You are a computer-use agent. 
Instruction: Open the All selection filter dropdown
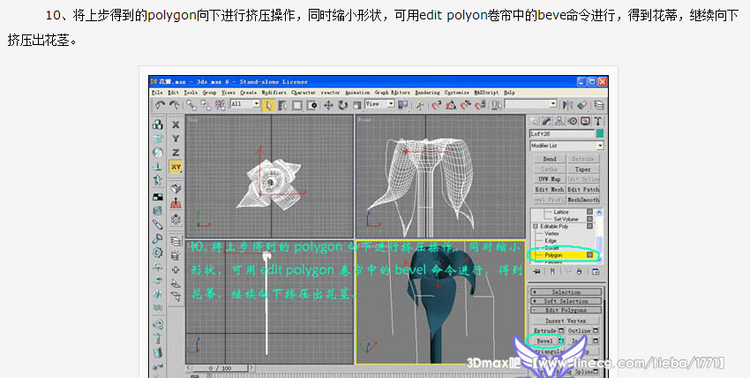coord(245,104)
